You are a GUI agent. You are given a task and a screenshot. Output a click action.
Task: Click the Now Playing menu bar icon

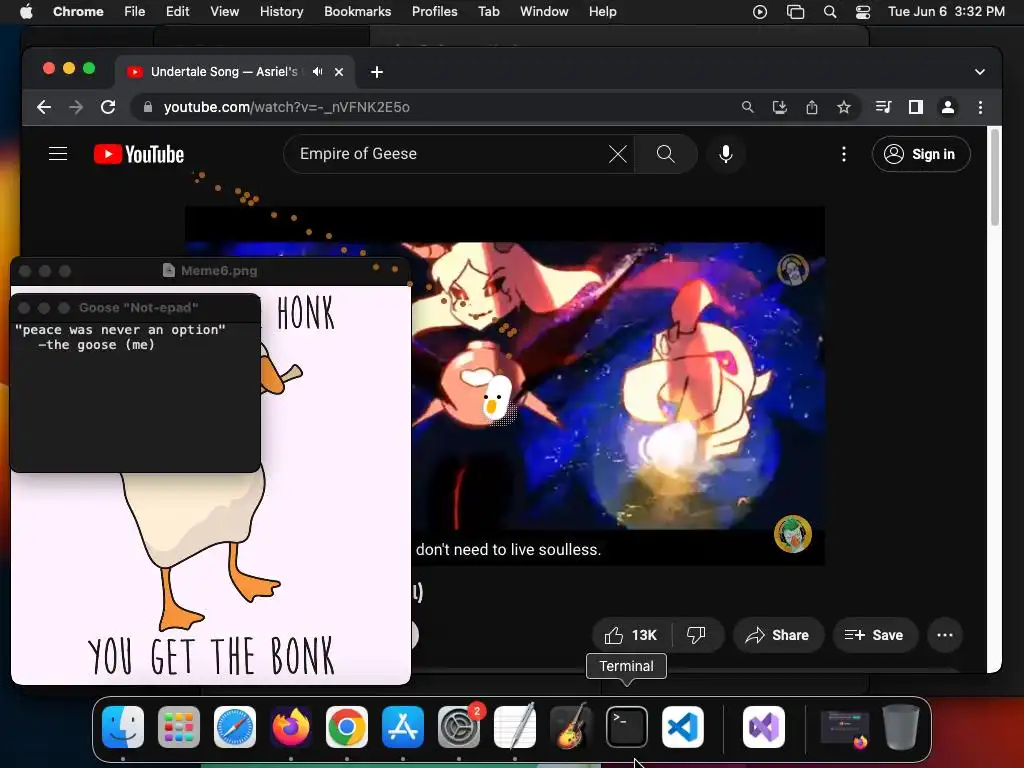760,12
